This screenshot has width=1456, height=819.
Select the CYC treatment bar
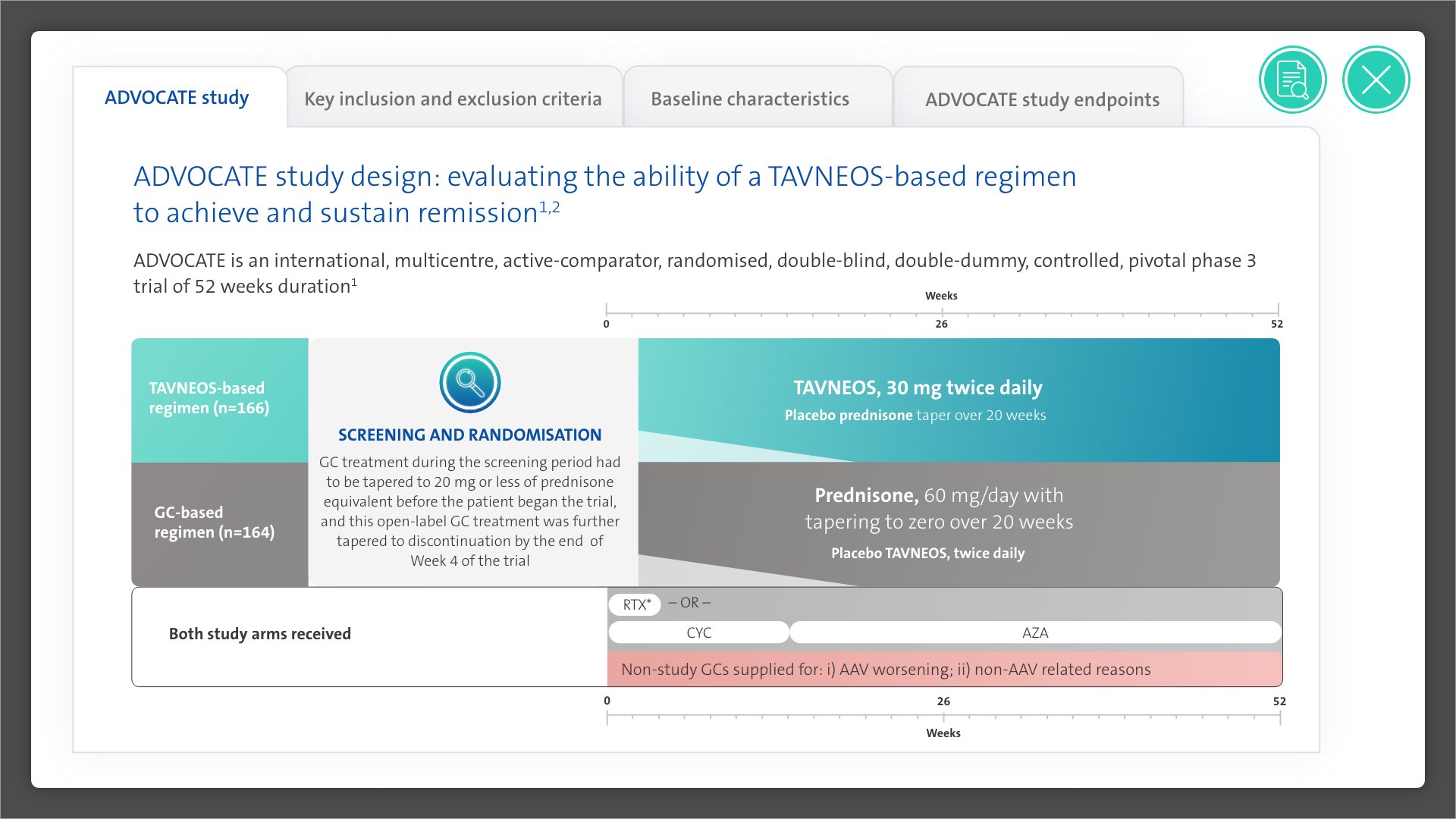(698, 632)
